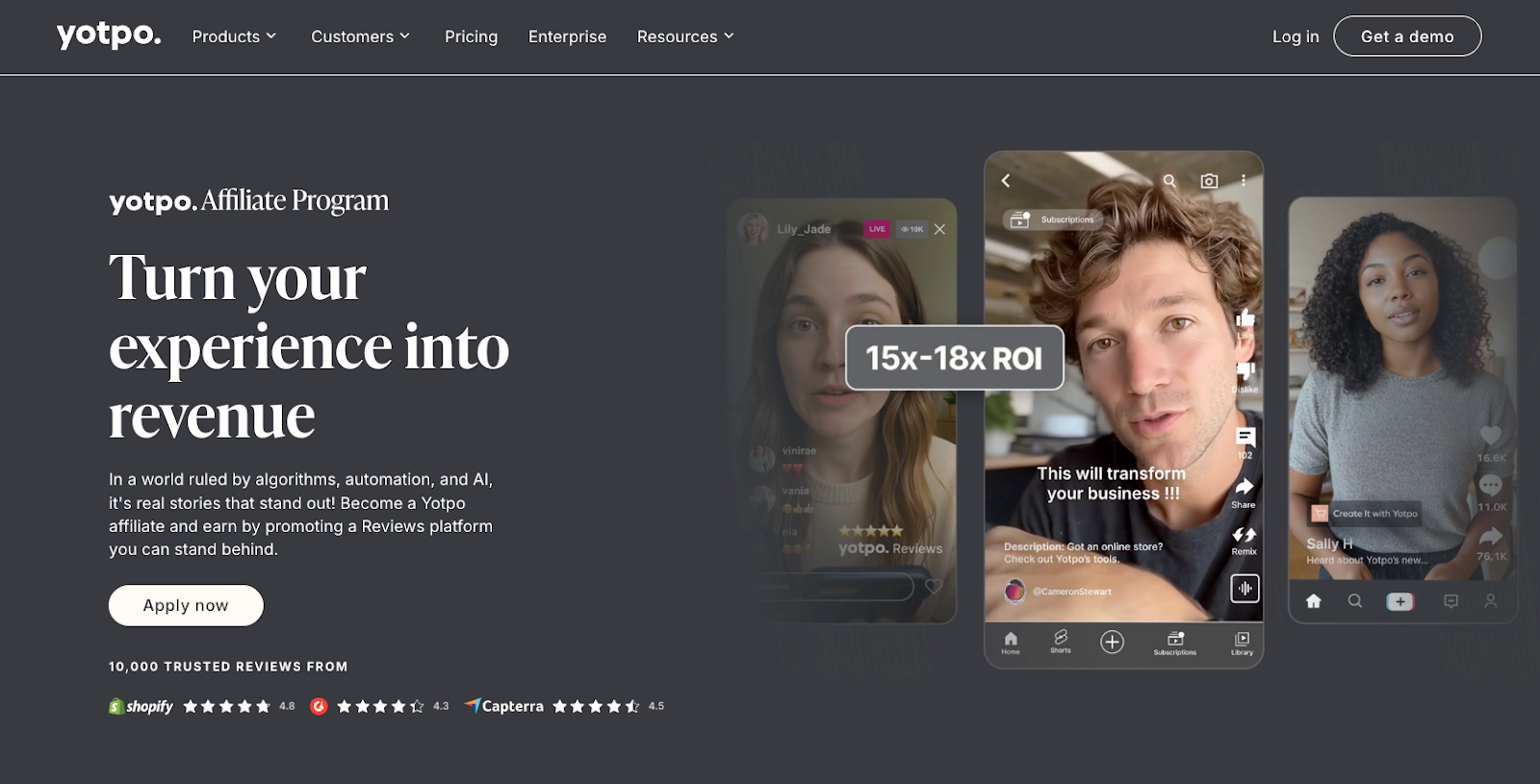Click inbox icon in right phone bar
This screenshot has width=1540, height=784.
point(1450,601)
